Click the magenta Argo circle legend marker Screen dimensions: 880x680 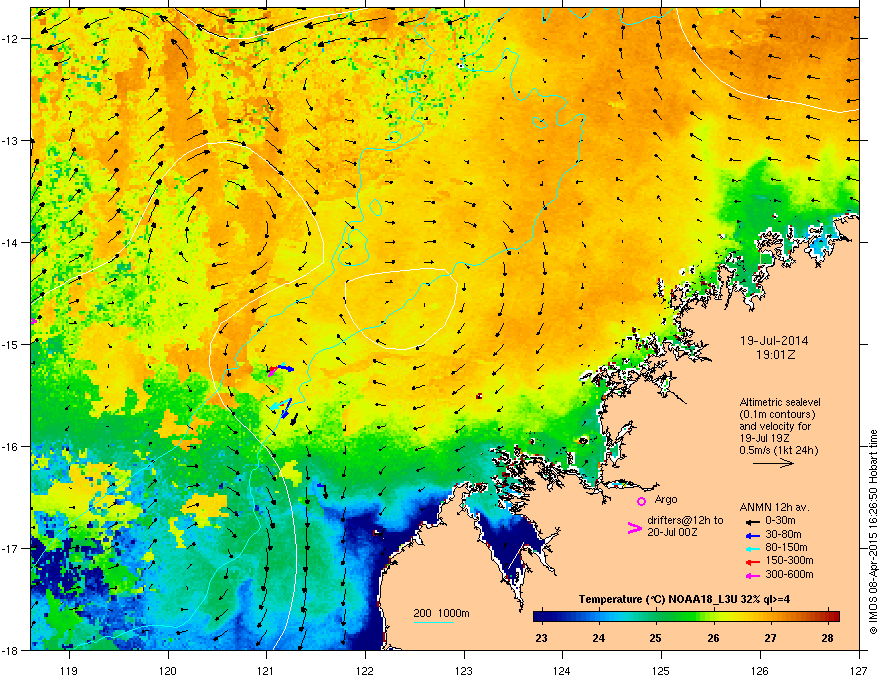(x=641, y=501)
